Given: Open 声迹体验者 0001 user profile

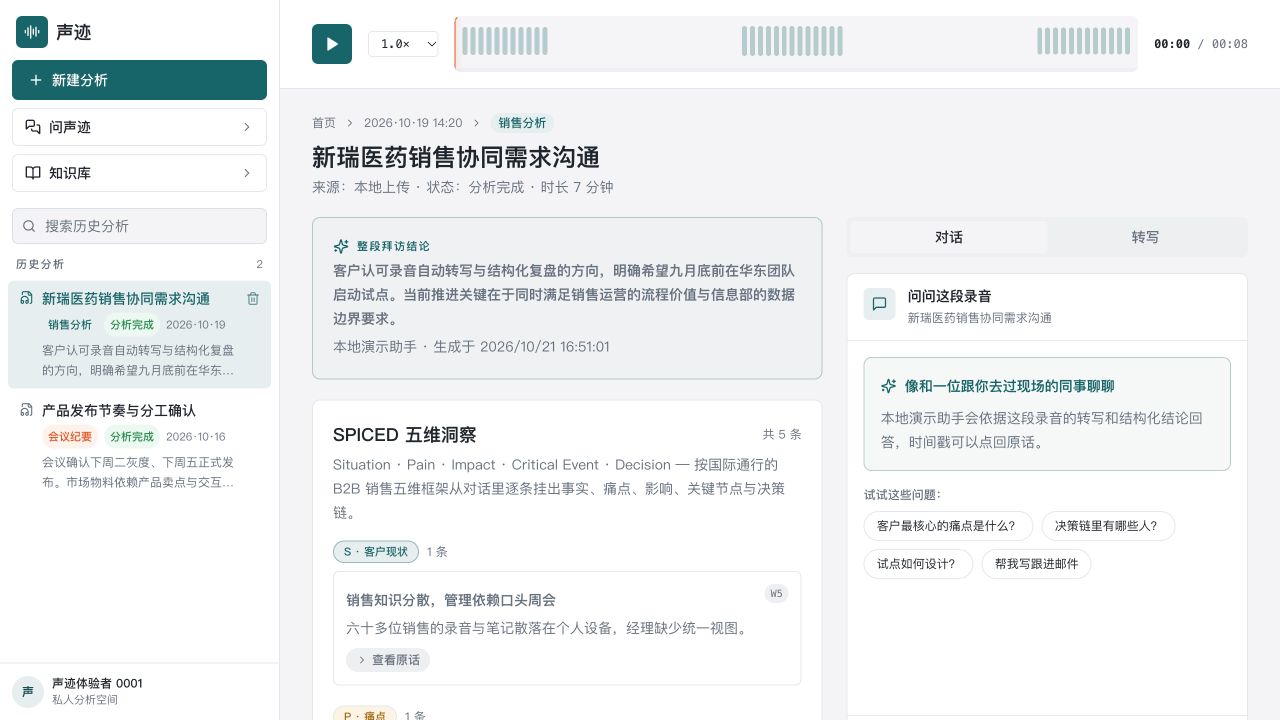Looking at the screenshot, I should click(x=139, y=691).
